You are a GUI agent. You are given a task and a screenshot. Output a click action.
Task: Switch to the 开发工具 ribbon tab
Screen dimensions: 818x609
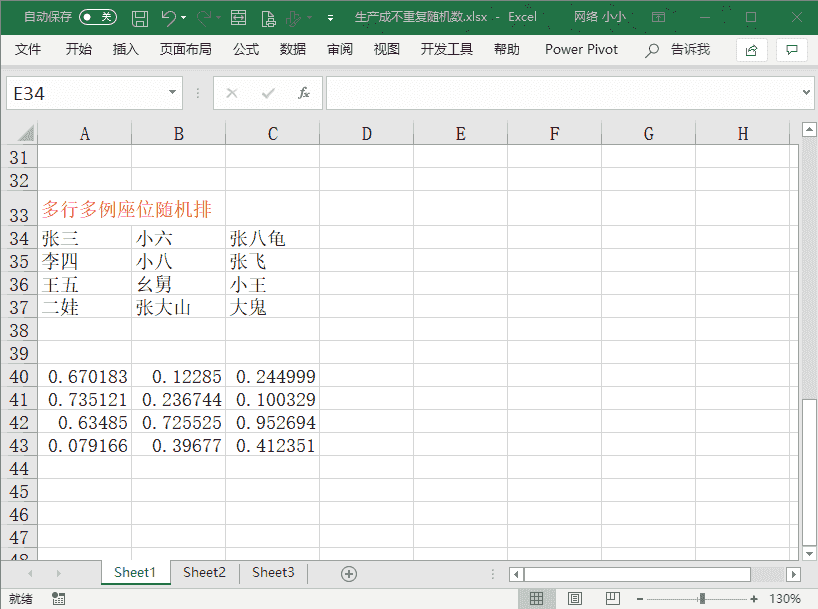pyautogui.click(x=447, y=50)
